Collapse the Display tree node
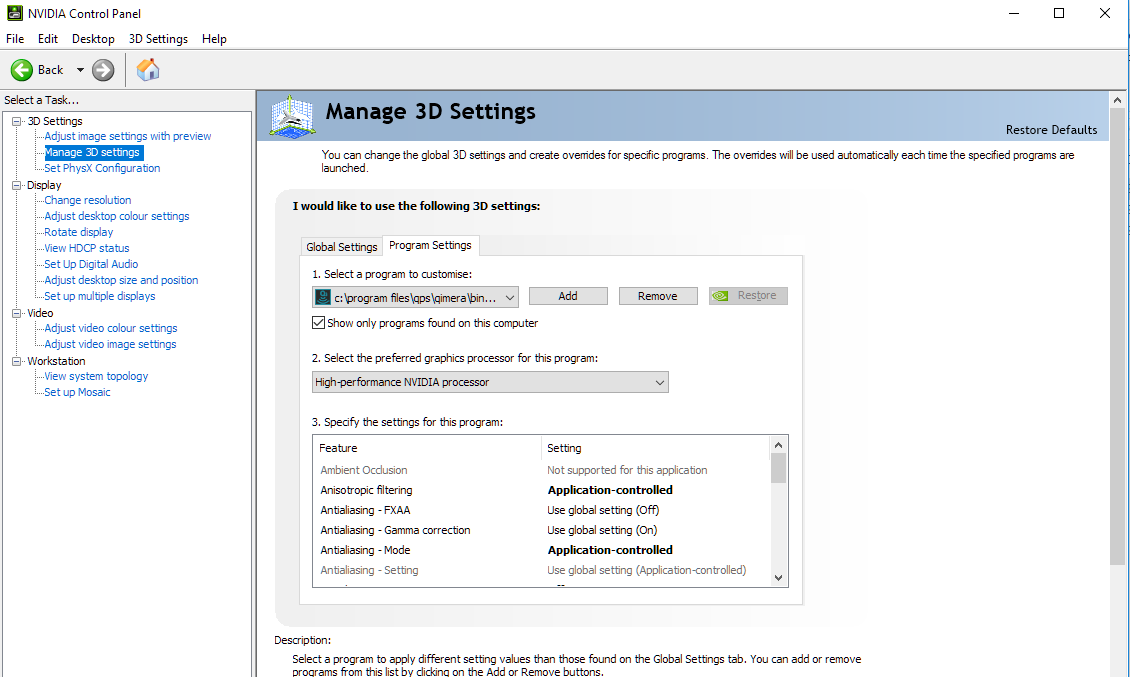 click(x=16, y=185)
